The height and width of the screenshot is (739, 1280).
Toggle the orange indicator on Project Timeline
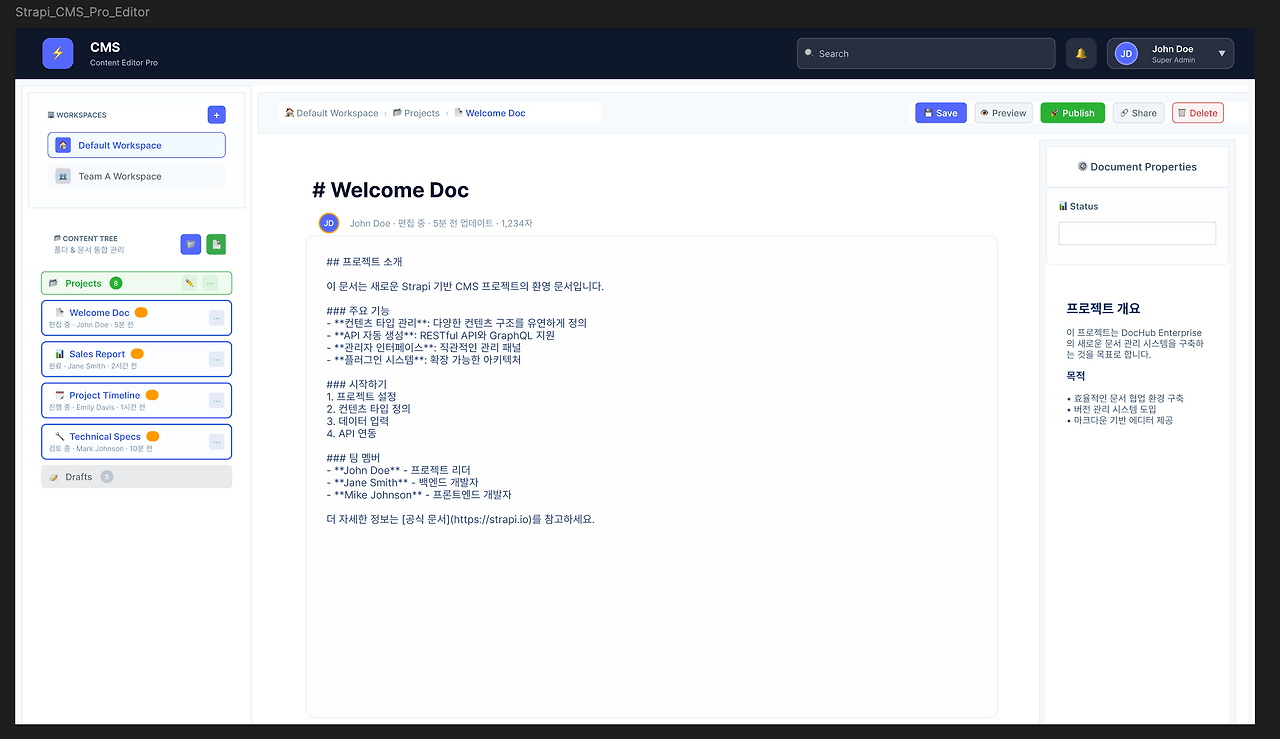coord(152,395)
